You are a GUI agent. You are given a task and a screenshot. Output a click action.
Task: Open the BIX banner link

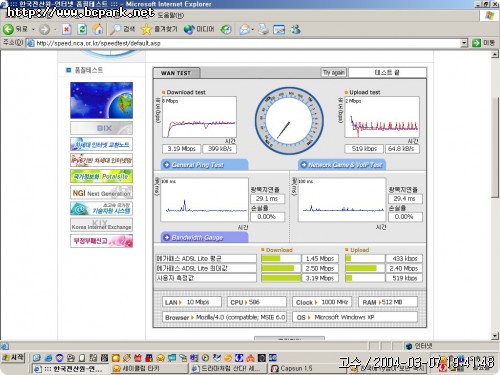pos(101,128)
